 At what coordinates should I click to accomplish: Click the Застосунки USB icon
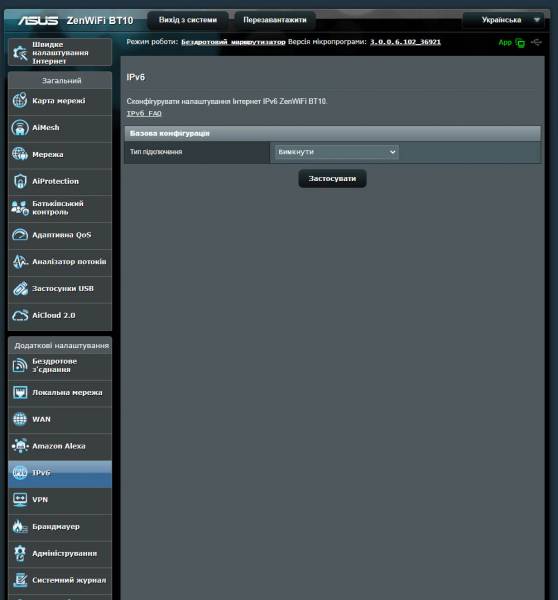click(20, 289)
